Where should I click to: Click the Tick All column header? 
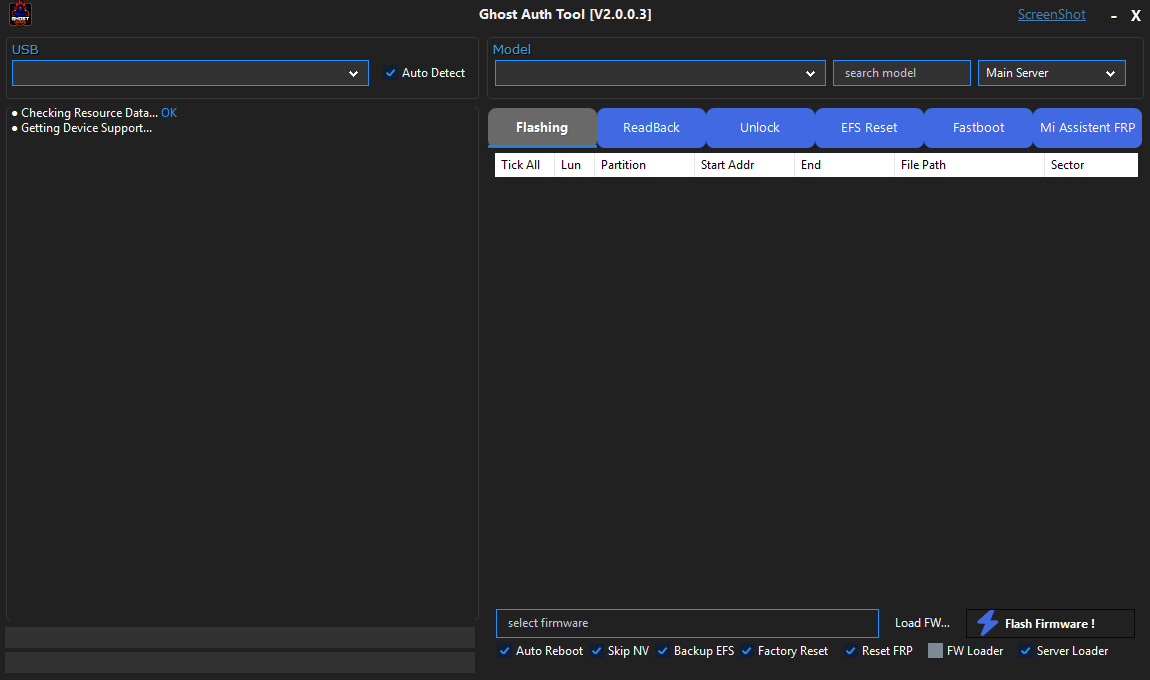tap(521, 165)
